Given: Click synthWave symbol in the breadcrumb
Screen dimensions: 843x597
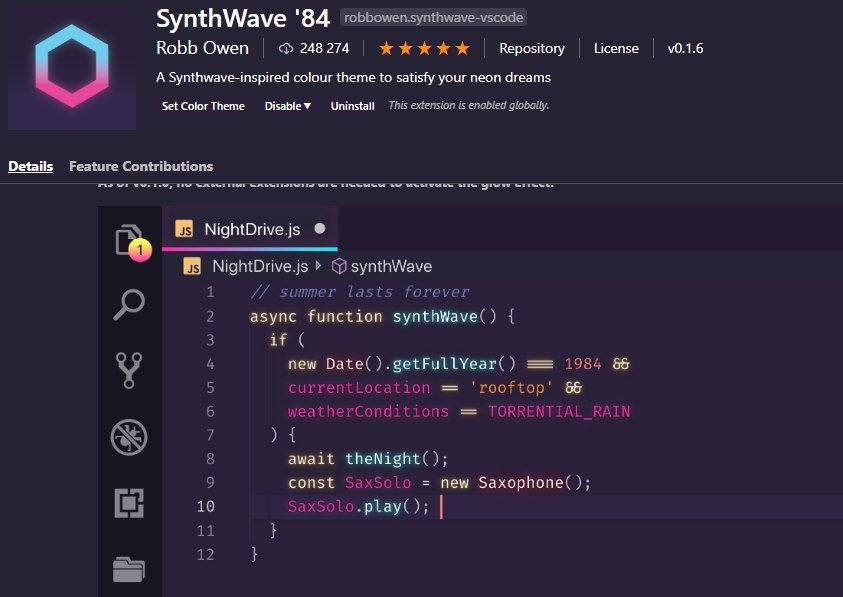Looking at the screenshot, I should point(391,266).
